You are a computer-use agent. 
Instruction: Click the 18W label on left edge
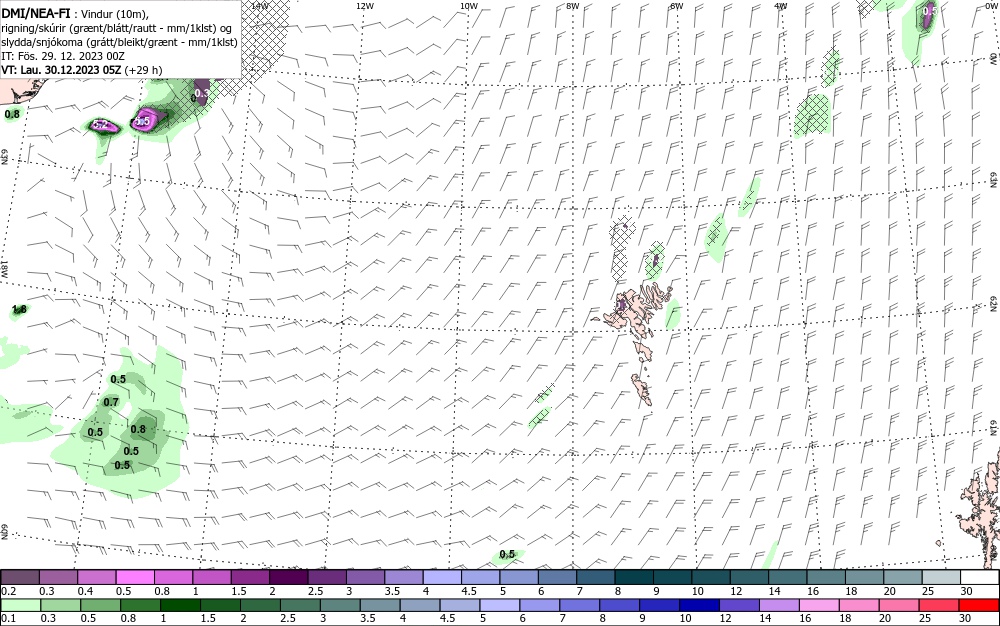coord(4,268)
